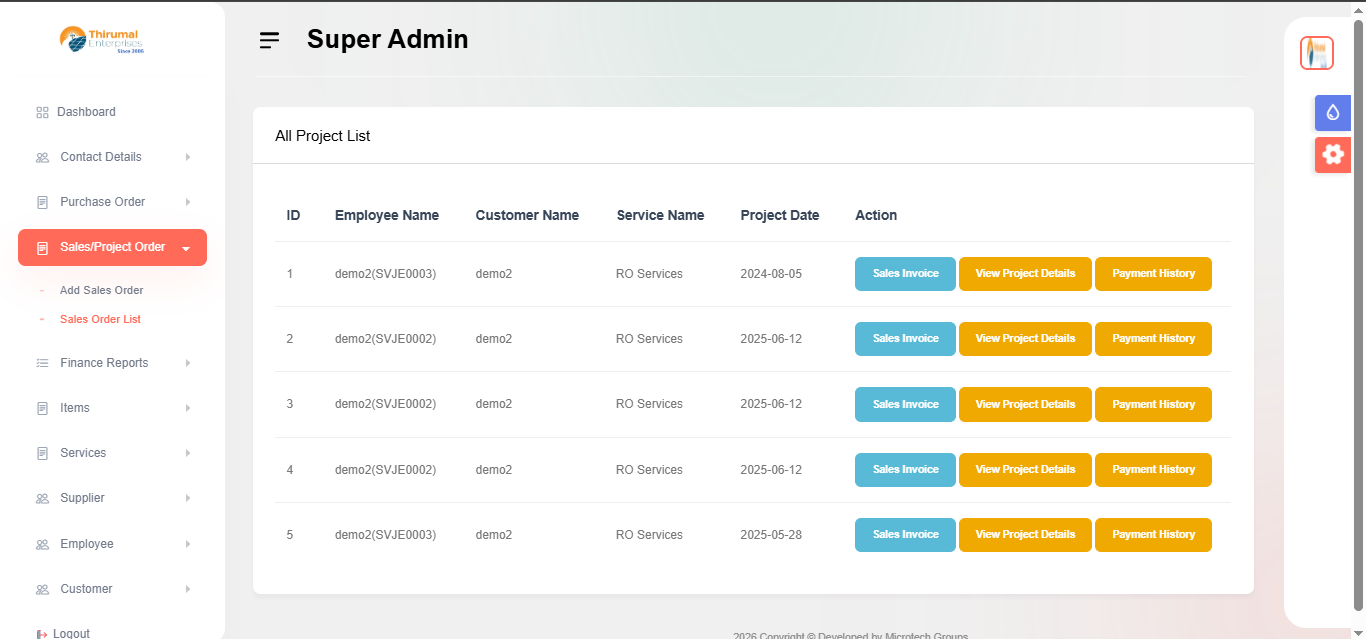Click the hamburger menu icon
Viewport: 1366px width, 639px height.
pos(269,40)
